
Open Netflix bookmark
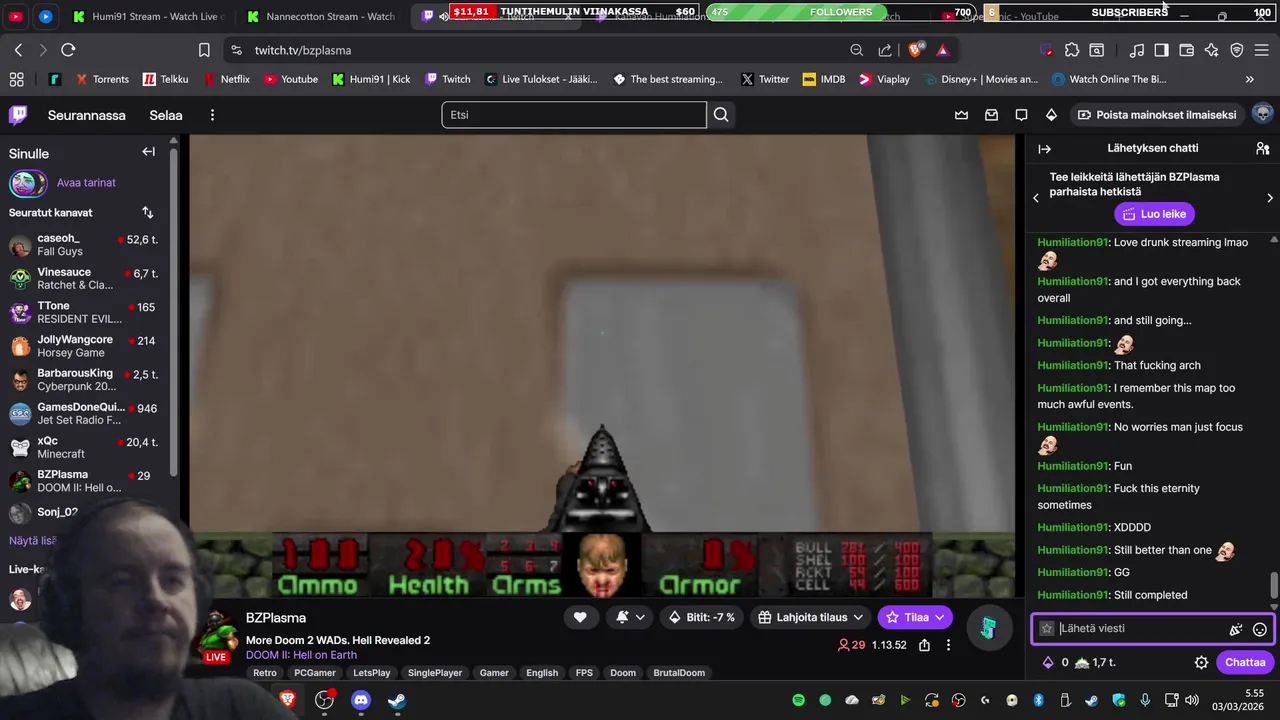tap(227, 79)
